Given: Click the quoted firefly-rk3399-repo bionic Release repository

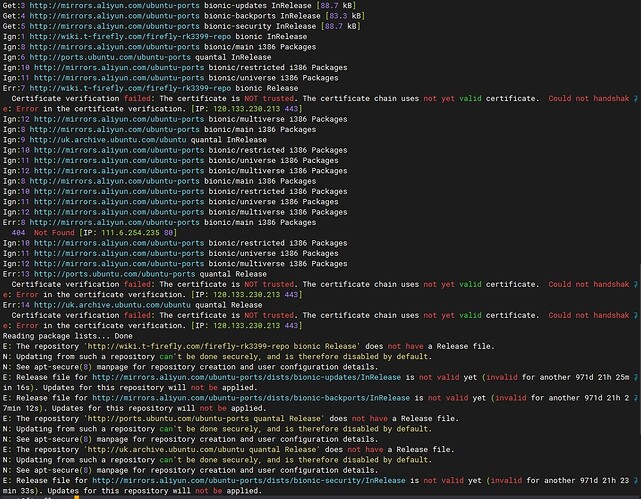Looking at the screenshot, I should pyautogui.click(x=222, y=346).
